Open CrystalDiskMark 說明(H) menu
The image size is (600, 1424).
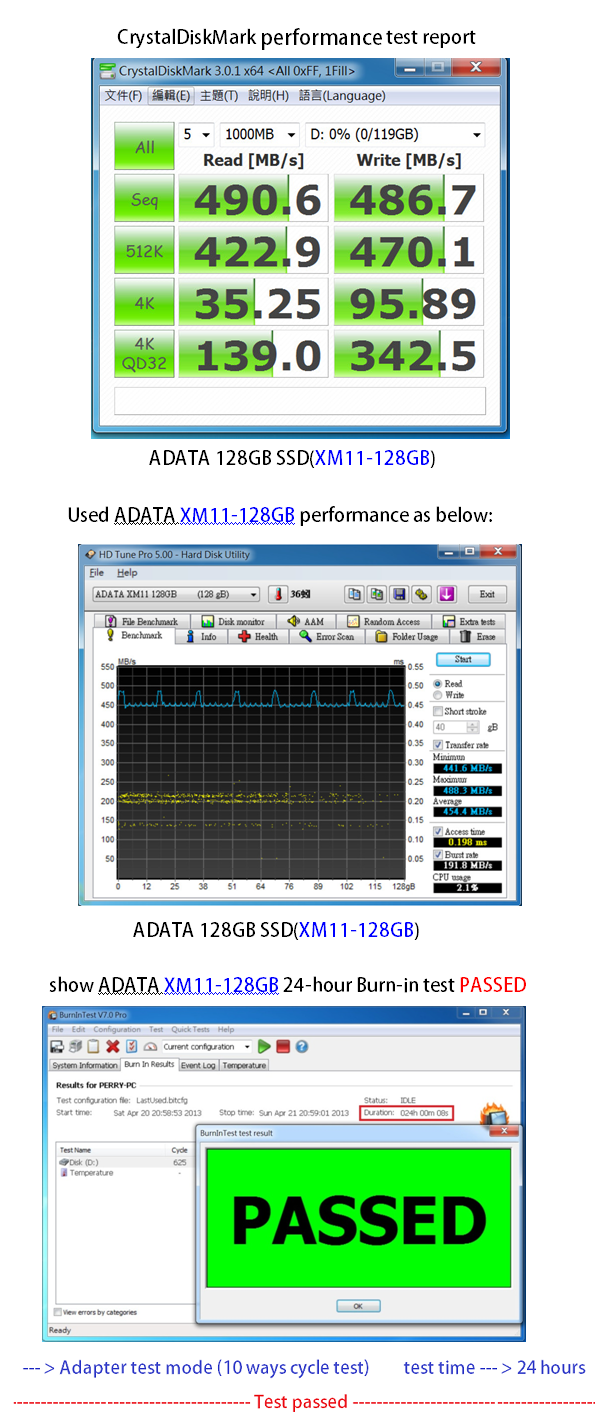click(x=268, y=96)
